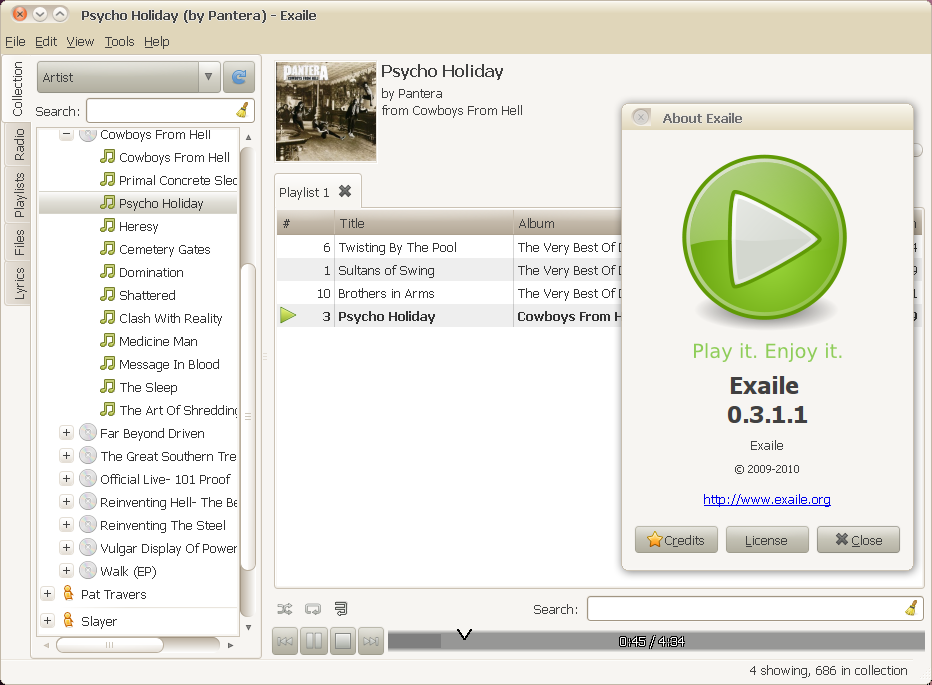Screen dimensions: 932x685
Task: Go to previous track button
Action: point(285,641)
